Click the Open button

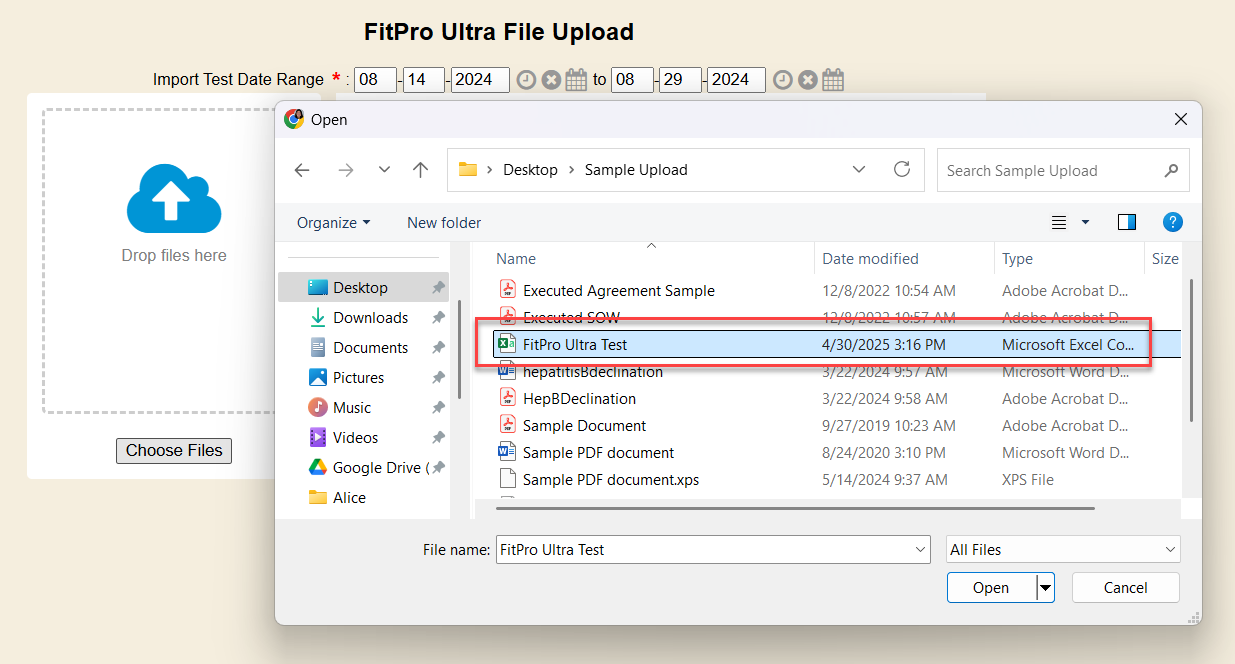tap(991, 588)
